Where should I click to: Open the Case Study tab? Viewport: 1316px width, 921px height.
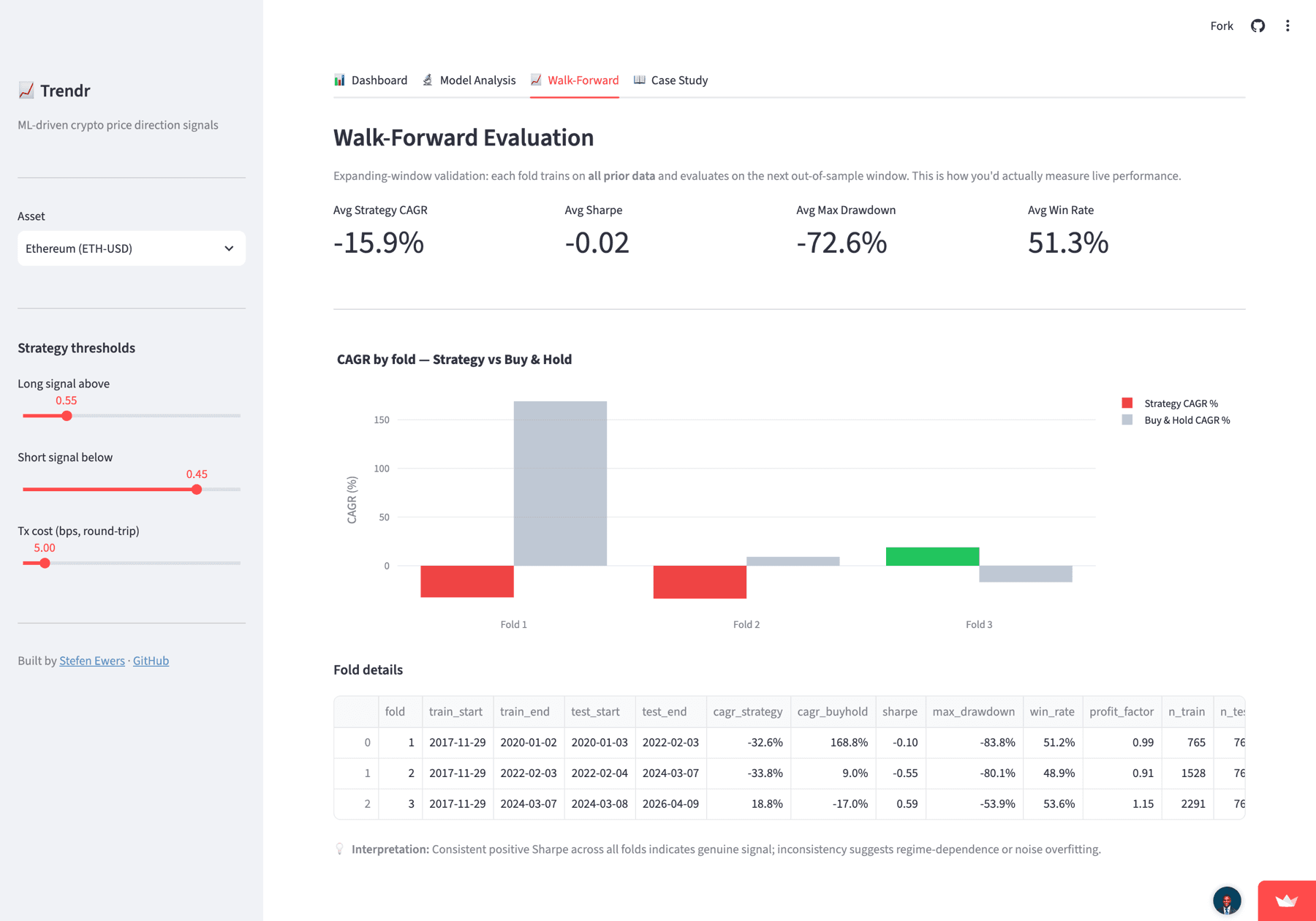[x=671, y=80]
